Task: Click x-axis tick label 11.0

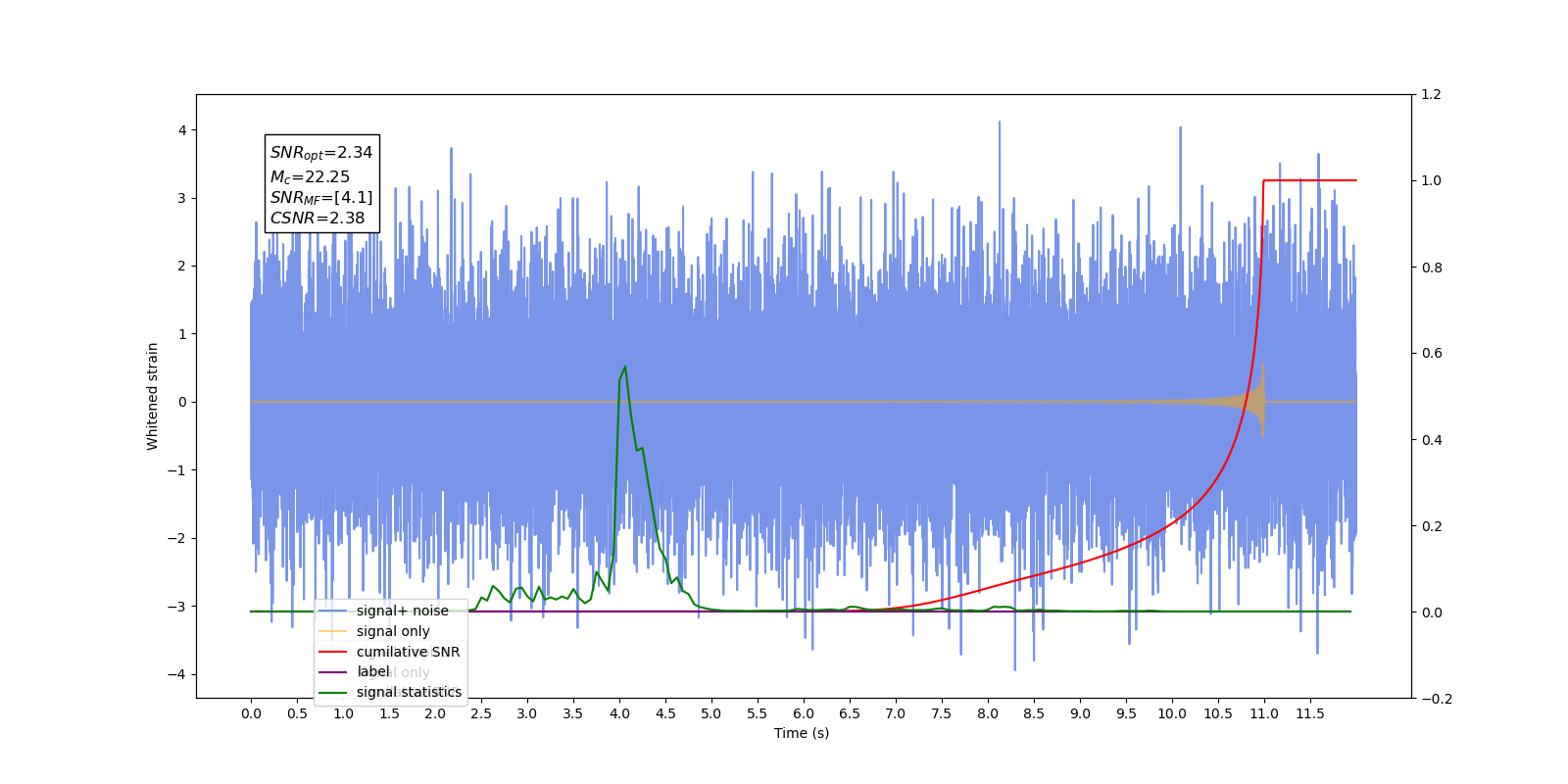Action: pyautogui.click(x=1264, y=713)
